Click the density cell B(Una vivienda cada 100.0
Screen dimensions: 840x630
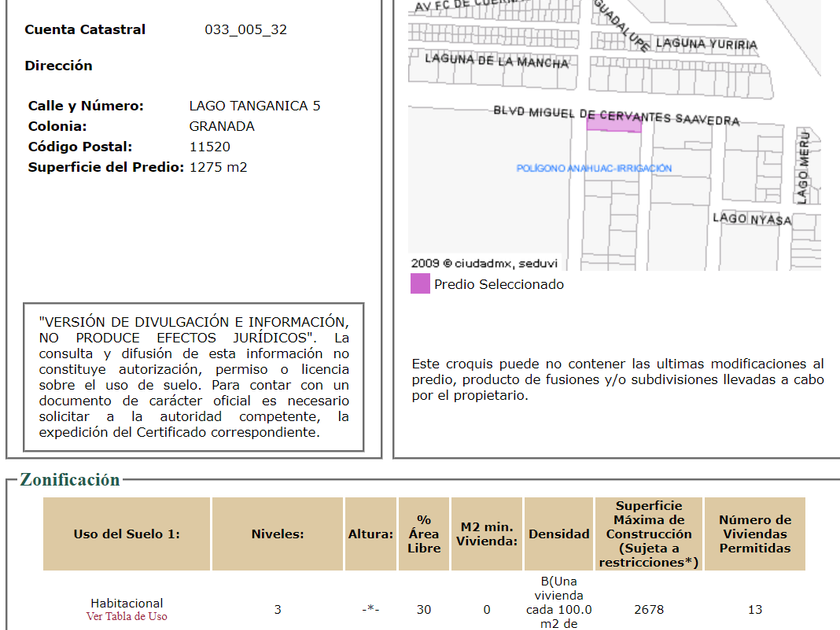pos(559,602)
